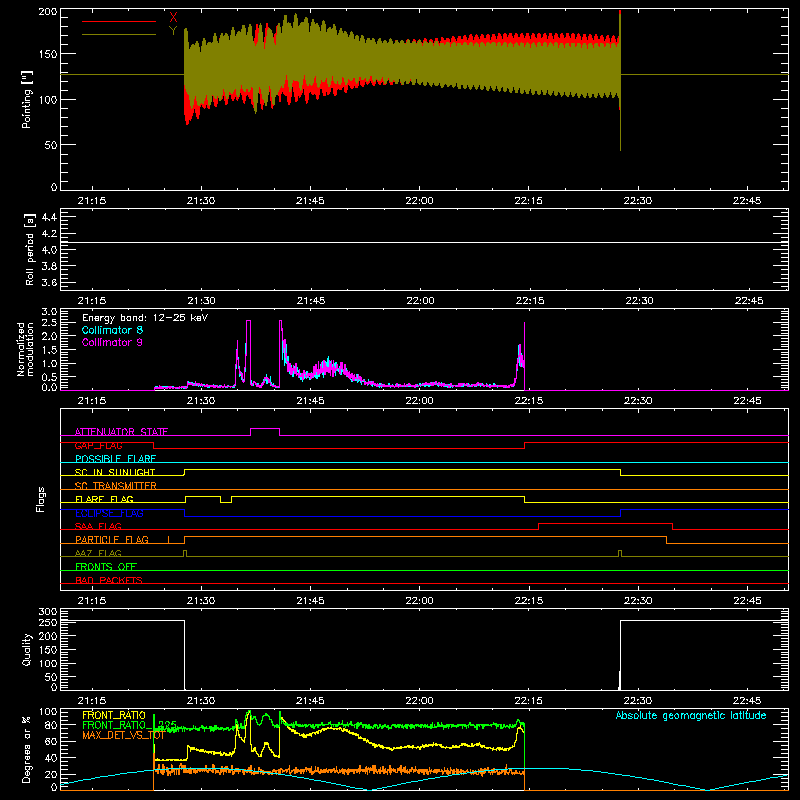Click the ECLIPSE_FLAG label
This screenshot has height=800, width=800.
[x=109, y=513]
